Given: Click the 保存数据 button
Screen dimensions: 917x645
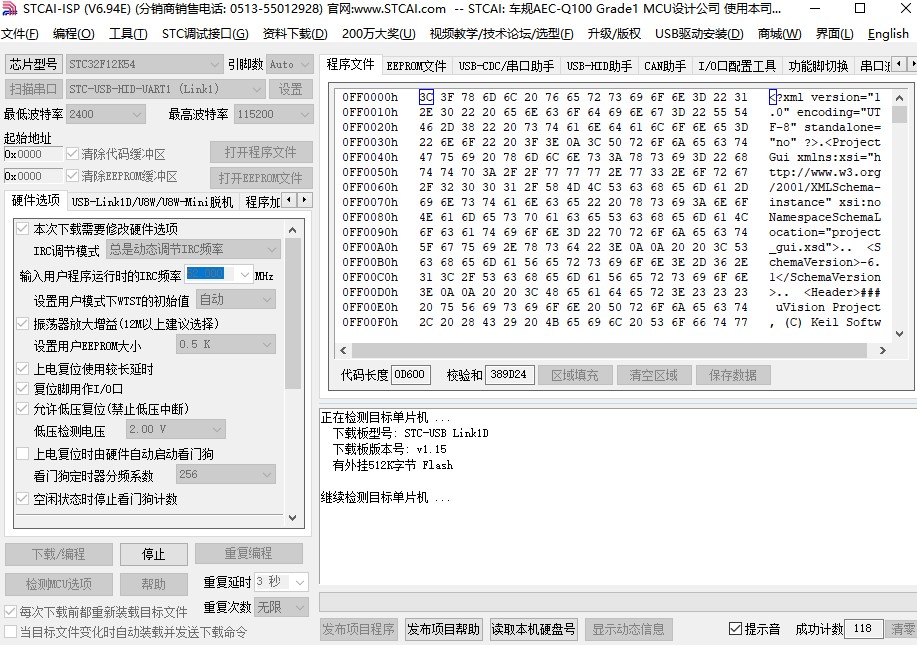Looking at the screenshot, I should [733, 375].
